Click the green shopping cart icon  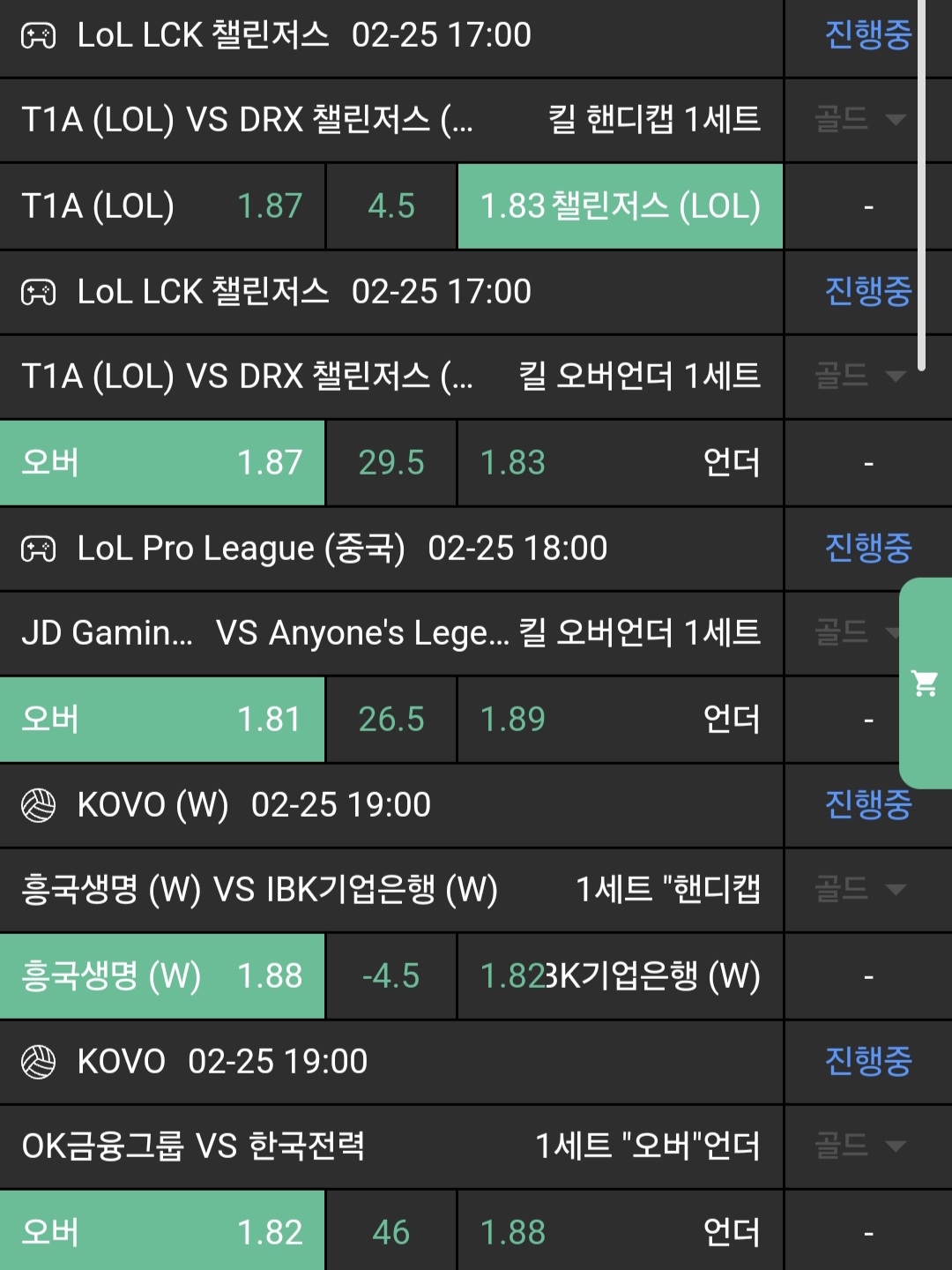click(x=925, y=683)
